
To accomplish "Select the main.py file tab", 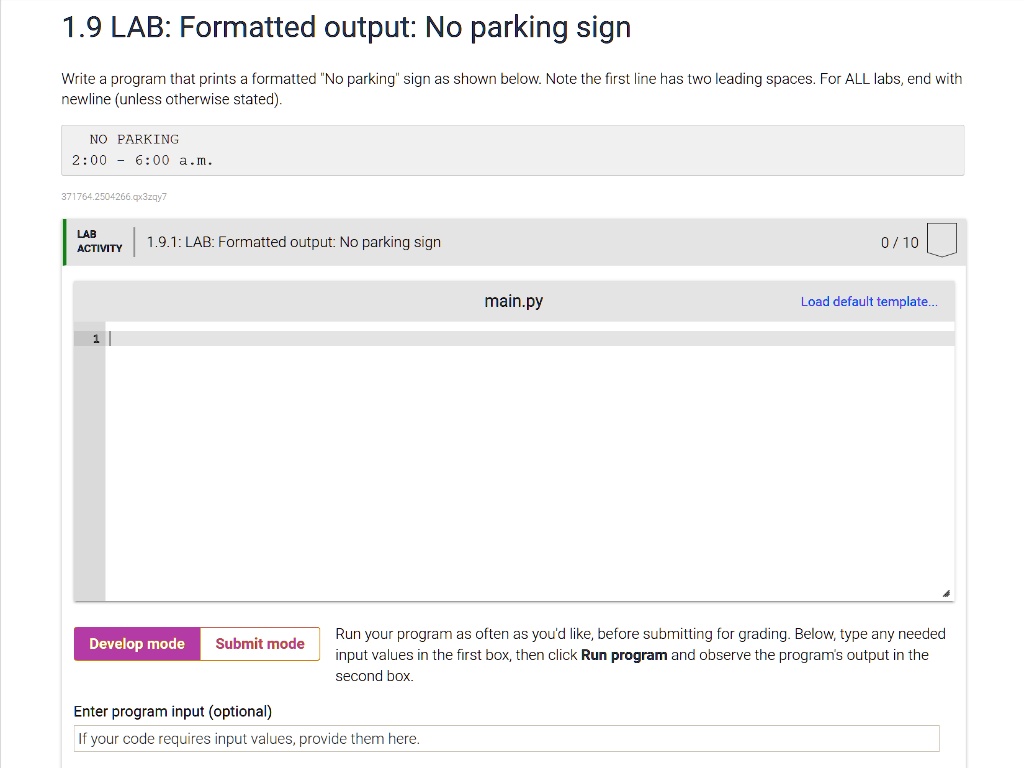I will [513, 301].
